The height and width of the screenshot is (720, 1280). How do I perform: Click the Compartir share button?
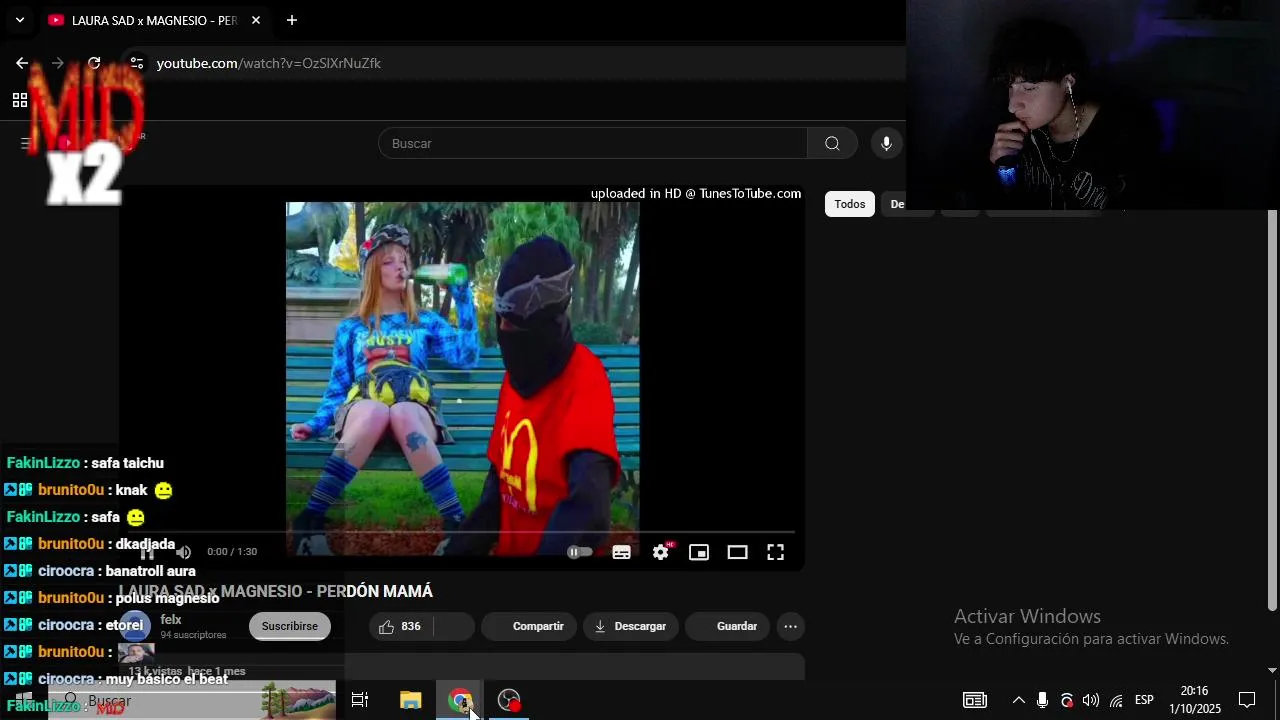click(x=529, y=626)
